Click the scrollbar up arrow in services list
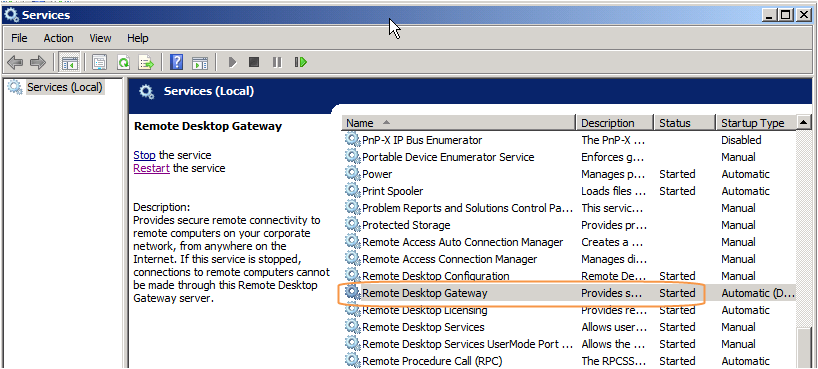The width and height of the screenshot is (818, 369). (x=804, y=123)
